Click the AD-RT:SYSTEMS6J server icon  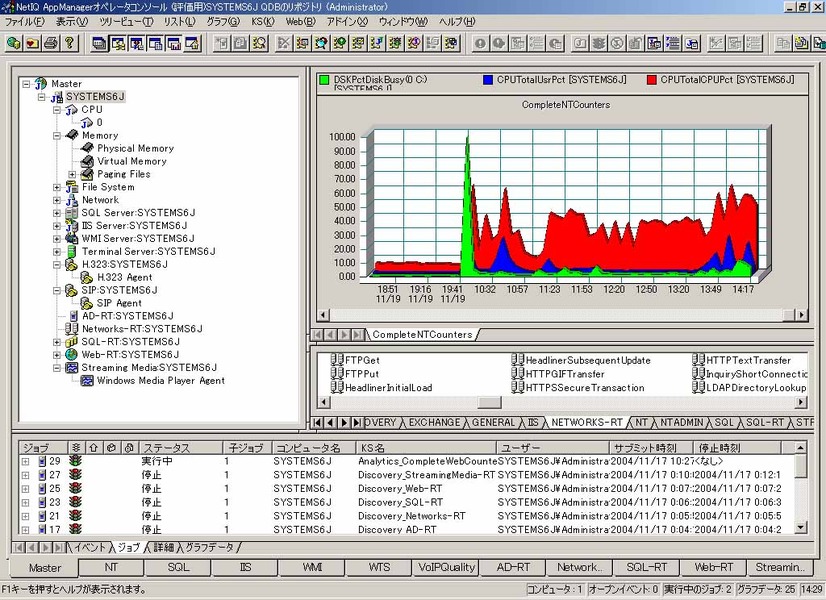click(x=73, y=316)
